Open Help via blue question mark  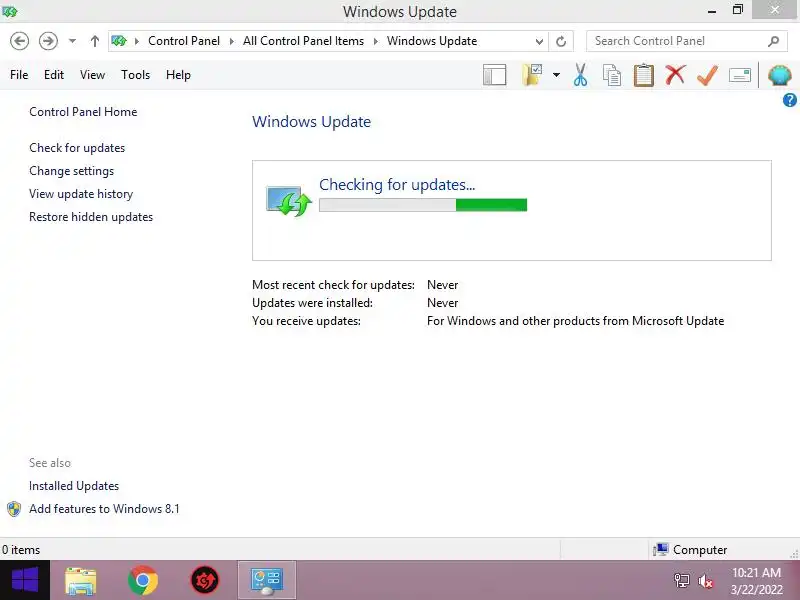[x=789, y=100]
